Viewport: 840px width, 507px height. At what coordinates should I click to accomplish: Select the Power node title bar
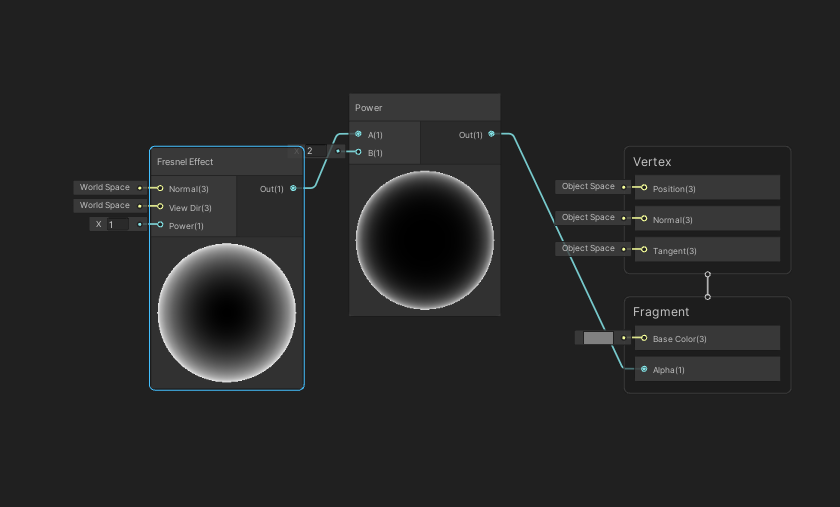pos(425,108)
